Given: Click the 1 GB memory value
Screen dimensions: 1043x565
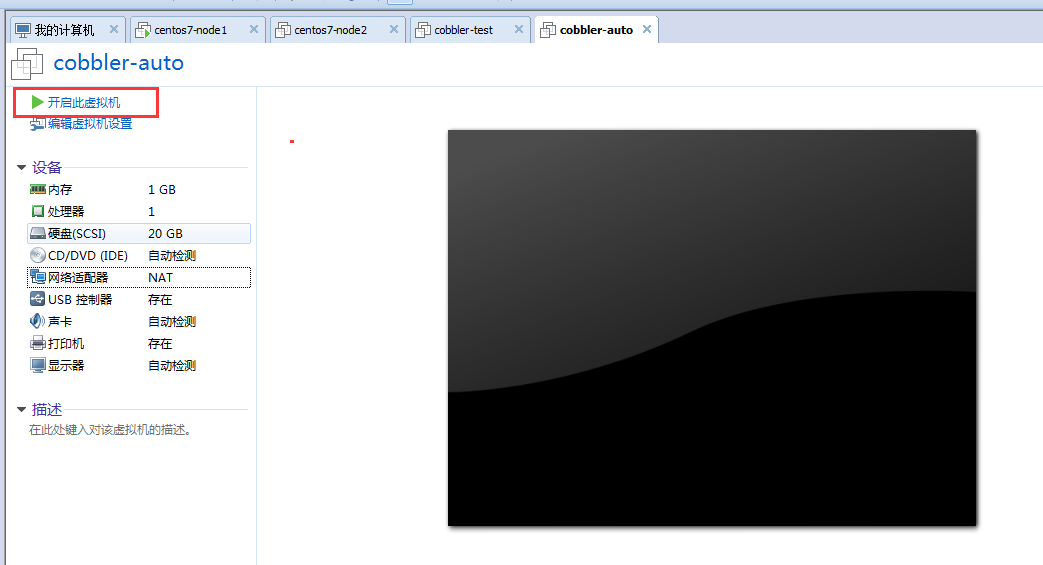Looking at the screenshot, I should tap(162, 190).
